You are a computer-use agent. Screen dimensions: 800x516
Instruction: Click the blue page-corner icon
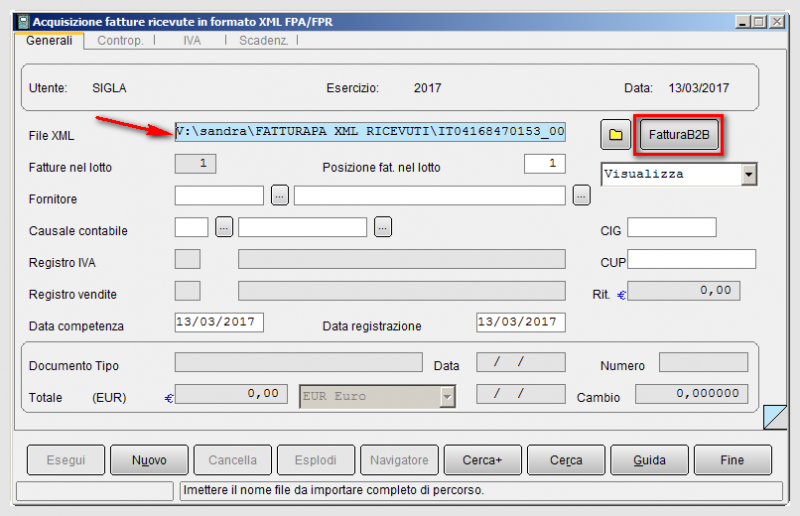pos(775,417)
